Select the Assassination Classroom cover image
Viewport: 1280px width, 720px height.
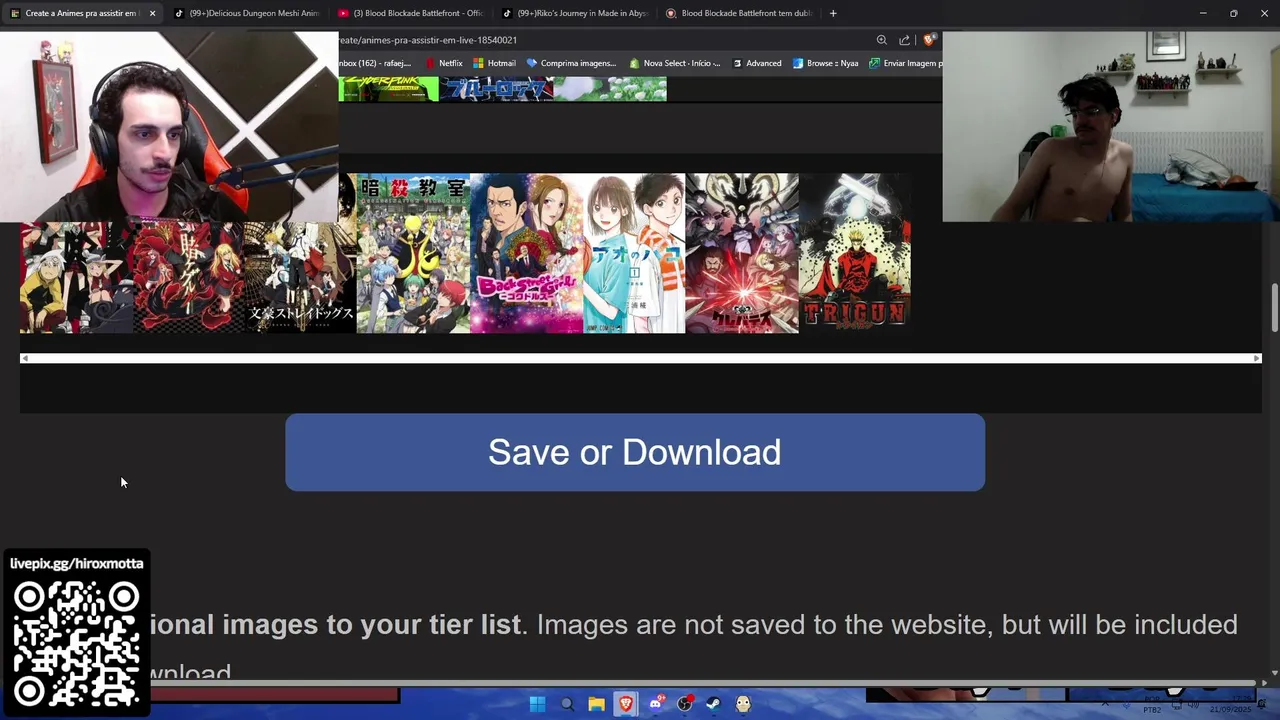413,253
